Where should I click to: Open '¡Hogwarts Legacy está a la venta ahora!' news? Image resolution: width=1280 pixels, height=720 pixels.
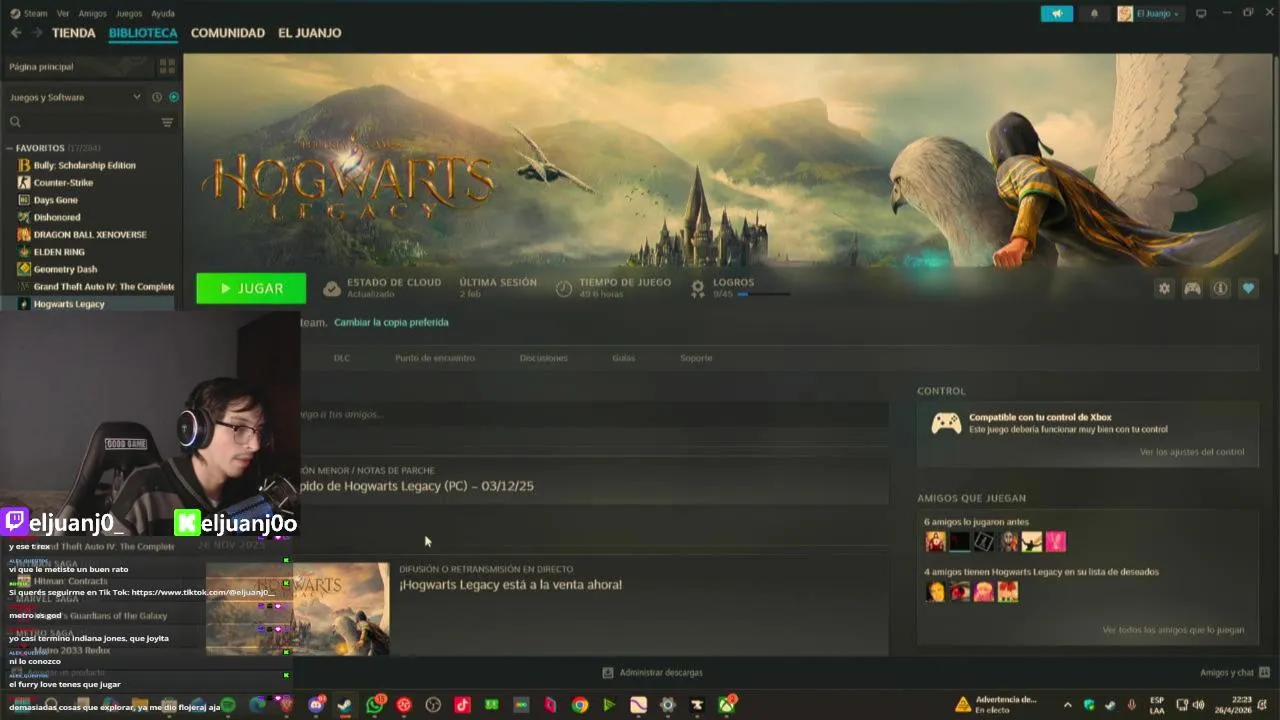(510, 584)
